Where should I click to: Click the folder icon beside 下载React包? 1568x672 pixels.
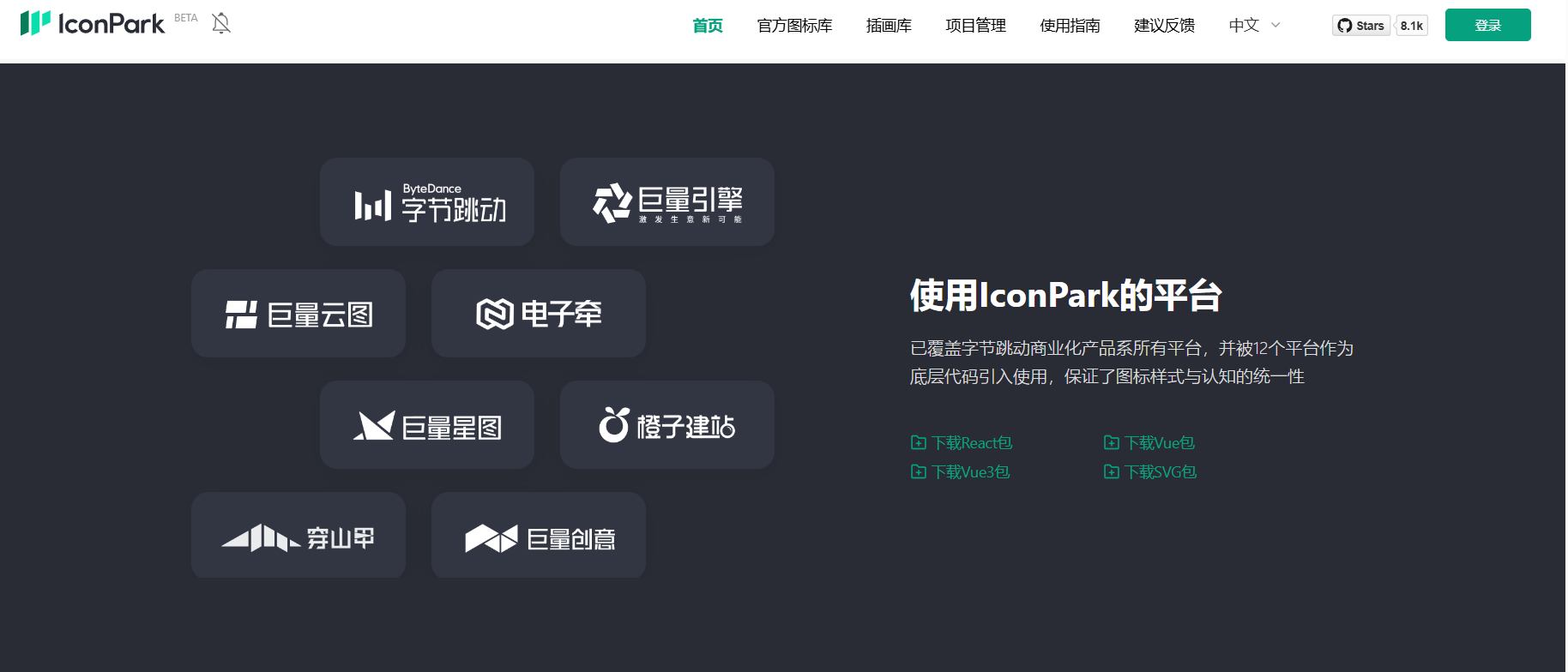point(919,443)
